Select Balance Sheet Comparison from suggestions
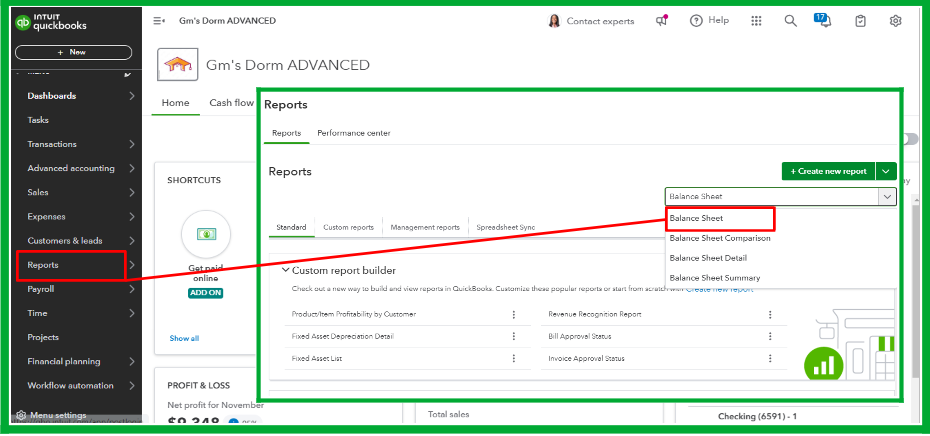 (x=720, y=238)
